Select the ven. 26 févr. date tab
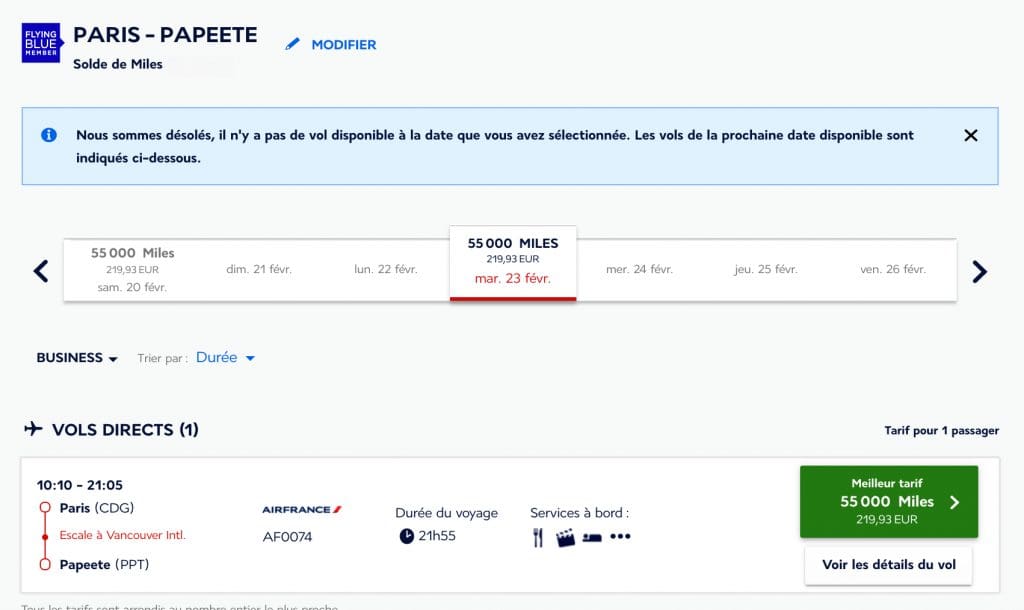1024x610 pixels. [893, 269]
